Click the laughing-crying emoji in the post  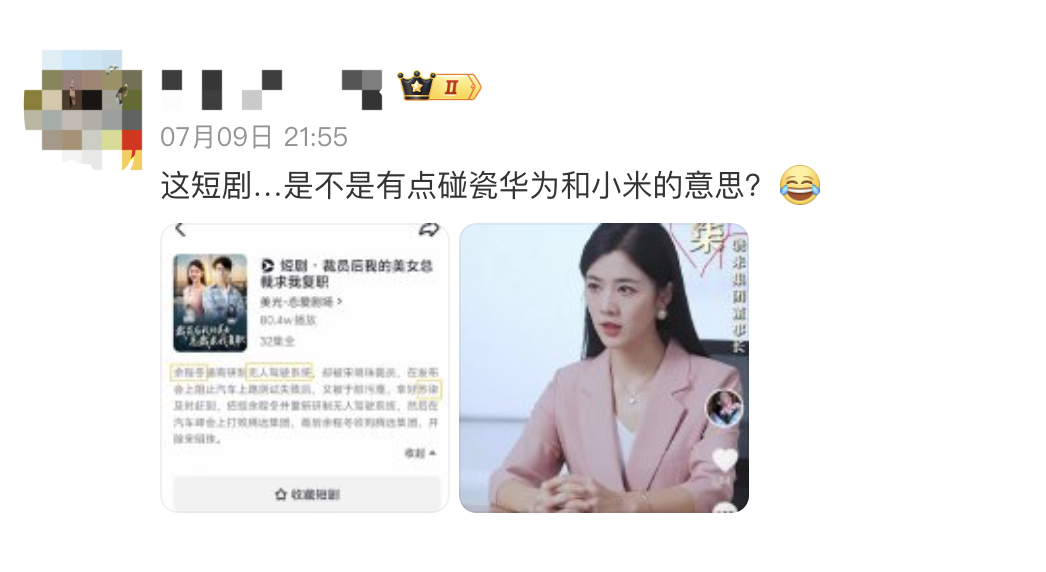[x=800, y=185]
